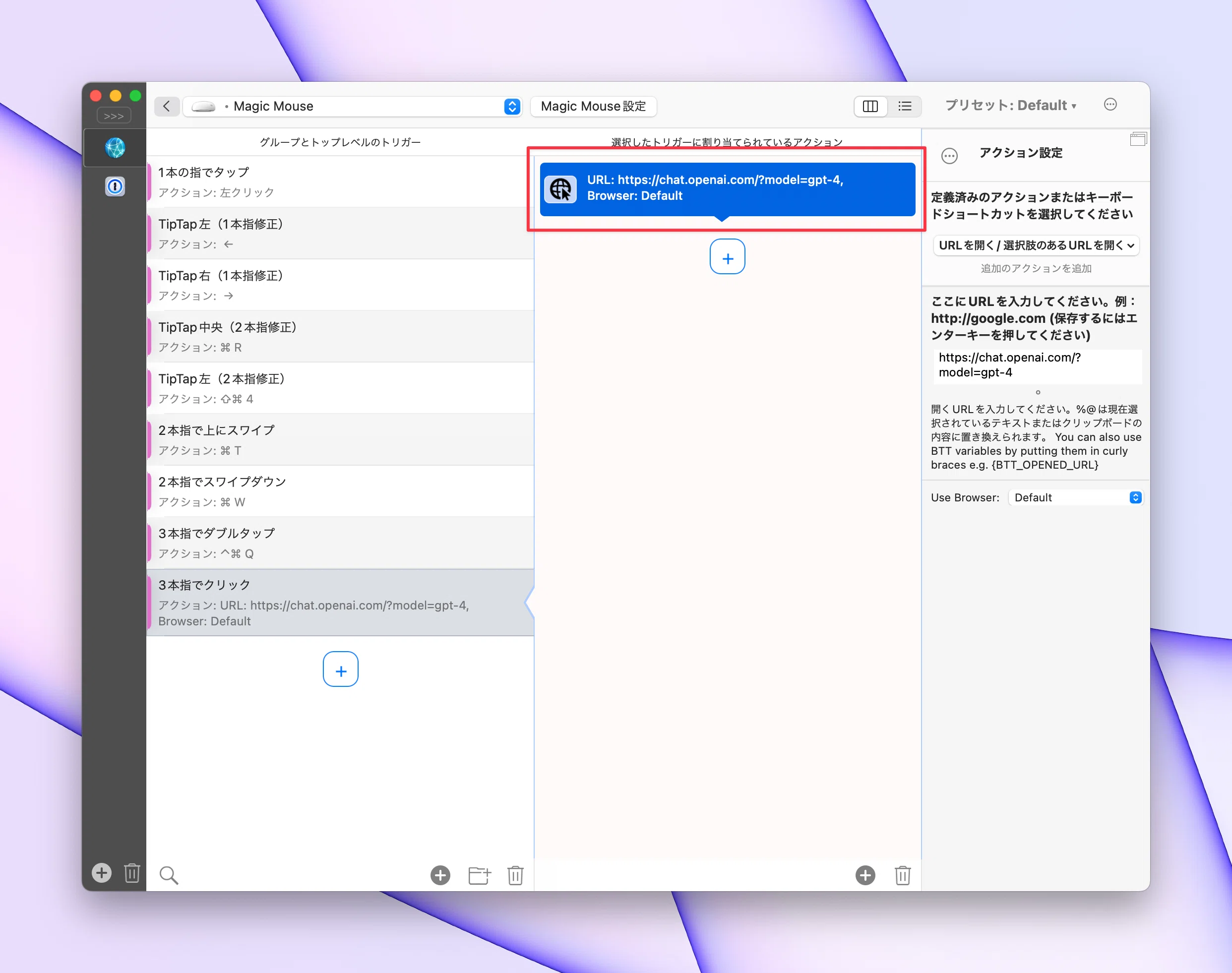Add new trigger with round plus icon

point(440,875)
